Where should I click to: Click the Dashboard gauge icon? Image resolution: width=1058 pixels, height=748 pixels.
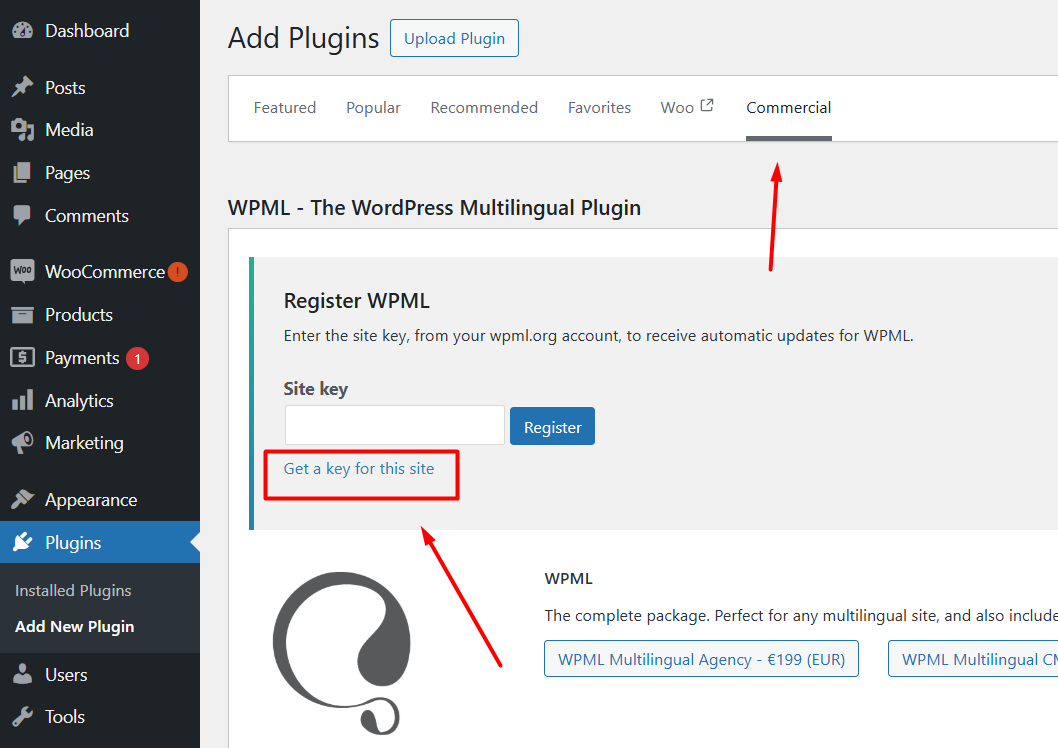pos(22,31)
